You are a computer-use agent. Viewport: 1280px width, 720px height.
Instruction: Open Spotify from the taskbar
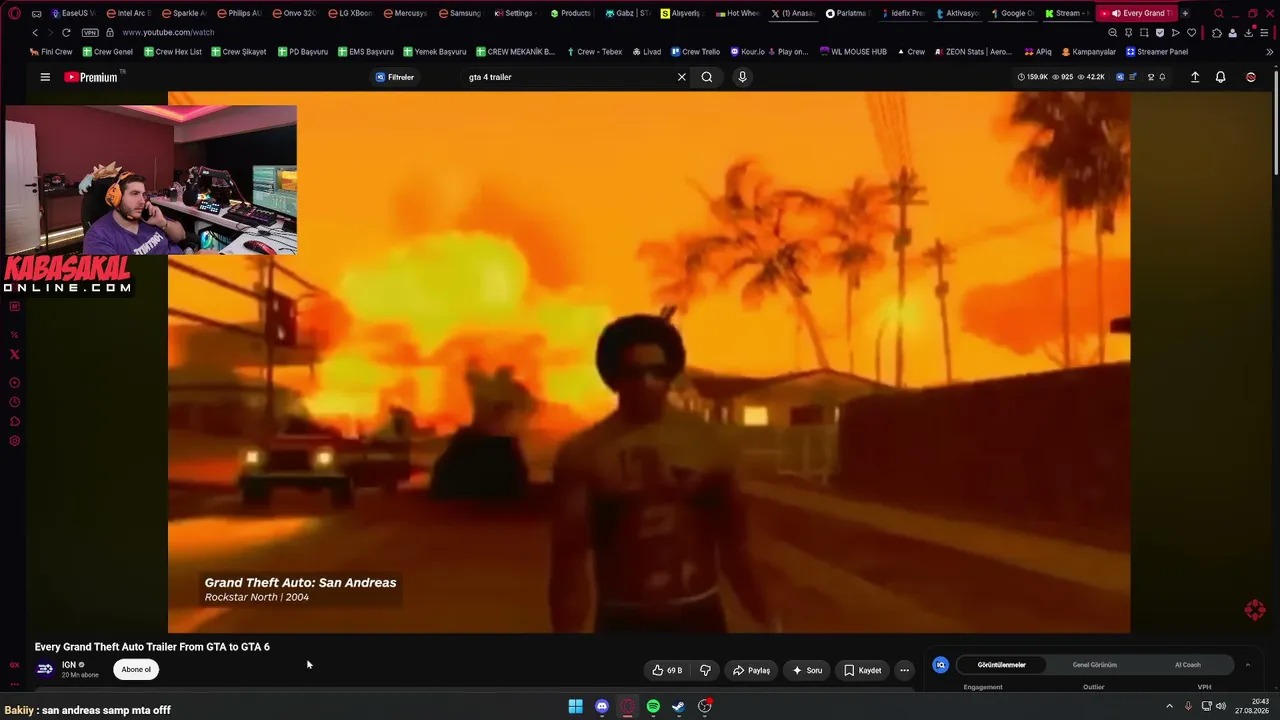(653, 706)
